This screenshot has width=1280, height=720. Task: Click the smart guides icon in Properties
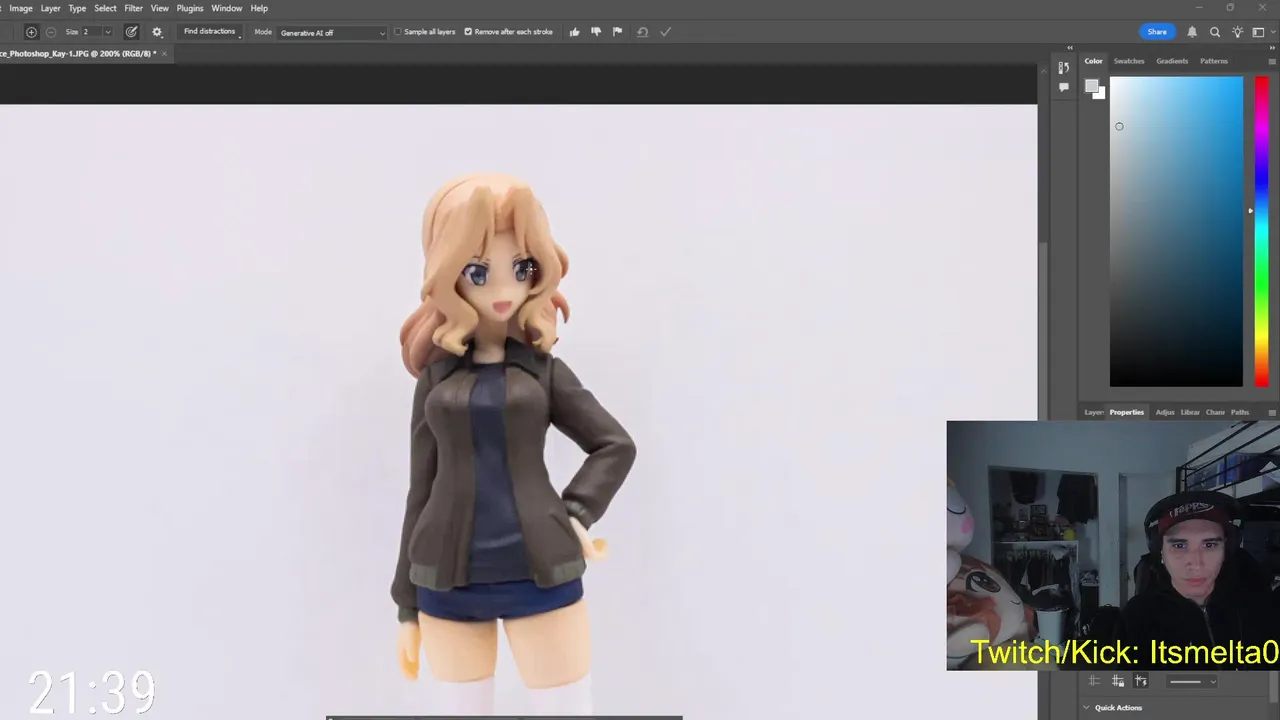point(1140,681)
